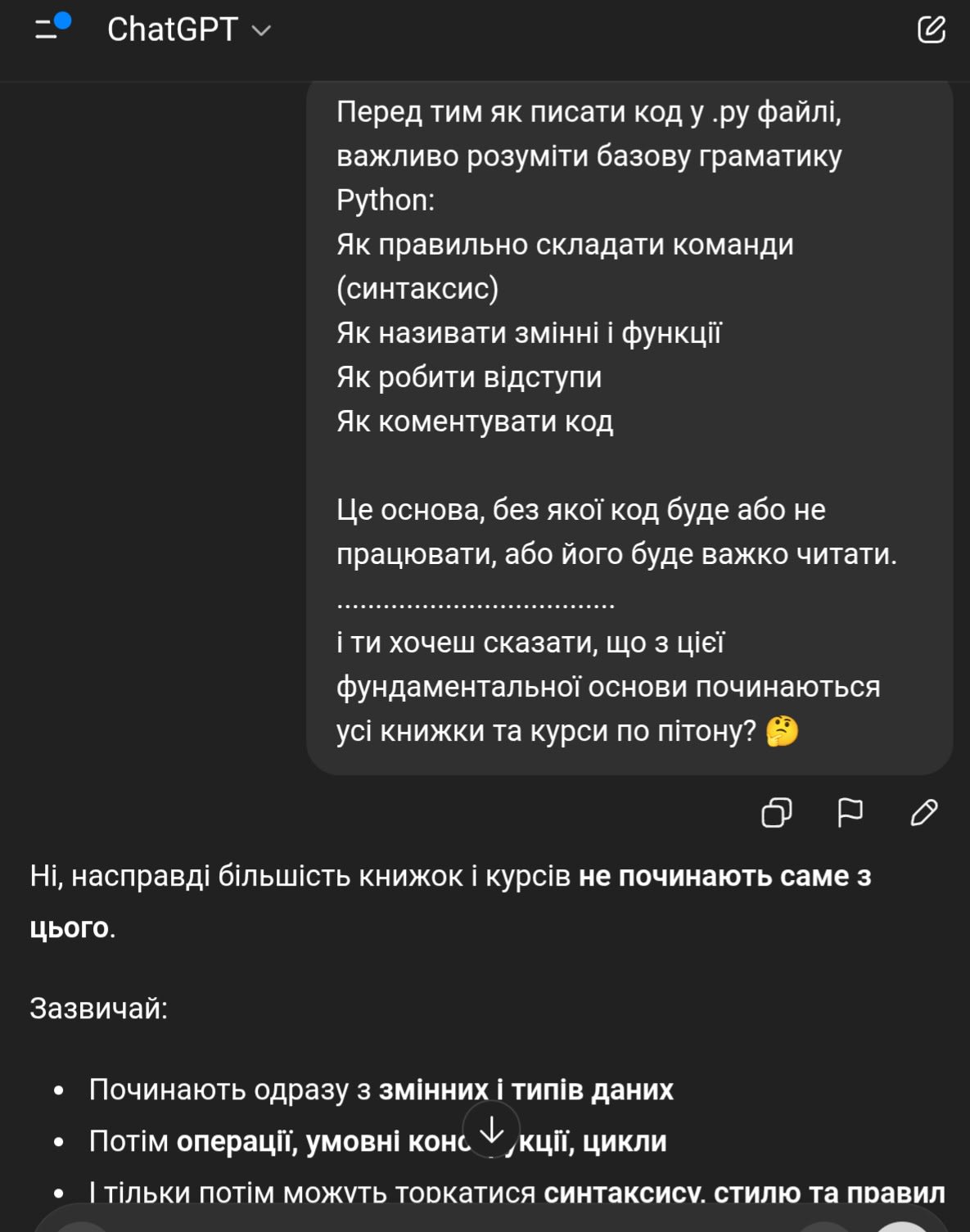Tap the 'Як коментувати код' line
This screenshot has width=970, height=1232.
click(475, 422)
